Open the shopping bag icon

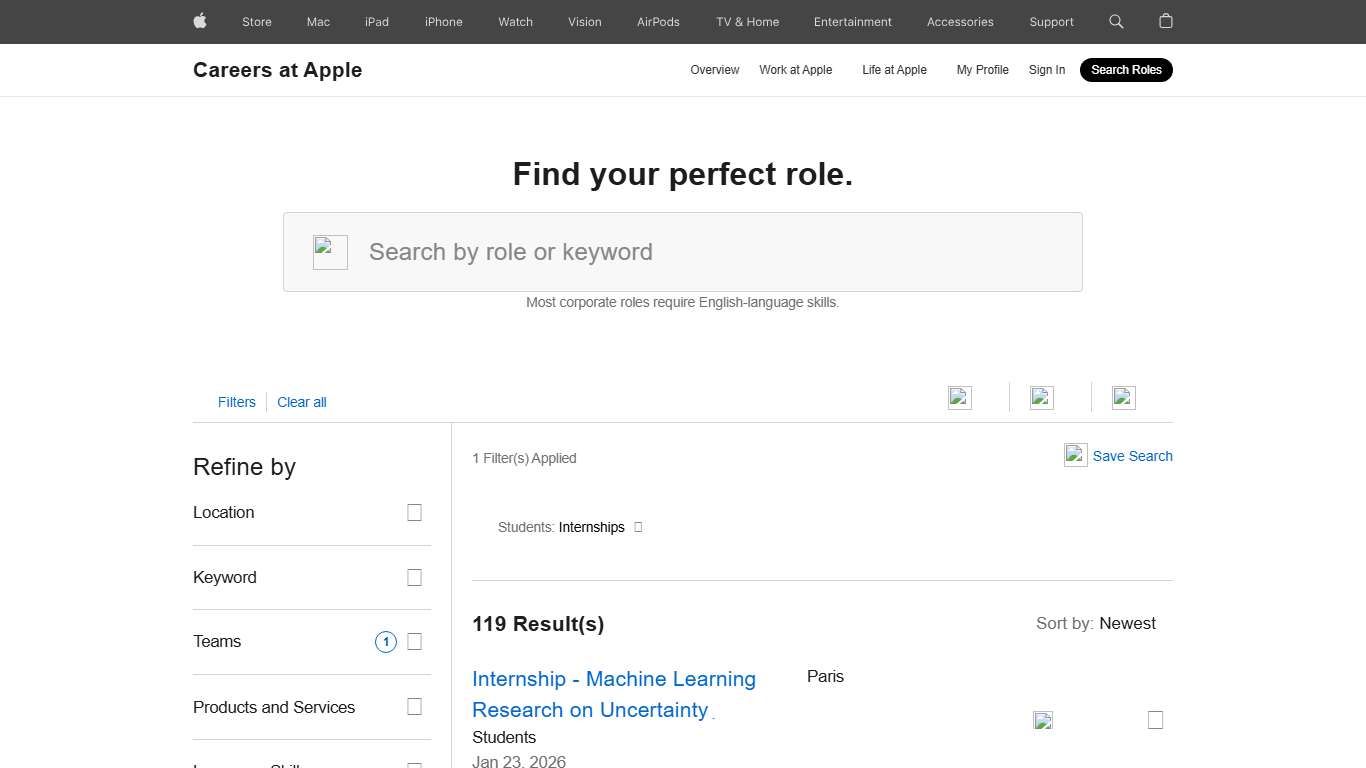[x=1165, y=21]
